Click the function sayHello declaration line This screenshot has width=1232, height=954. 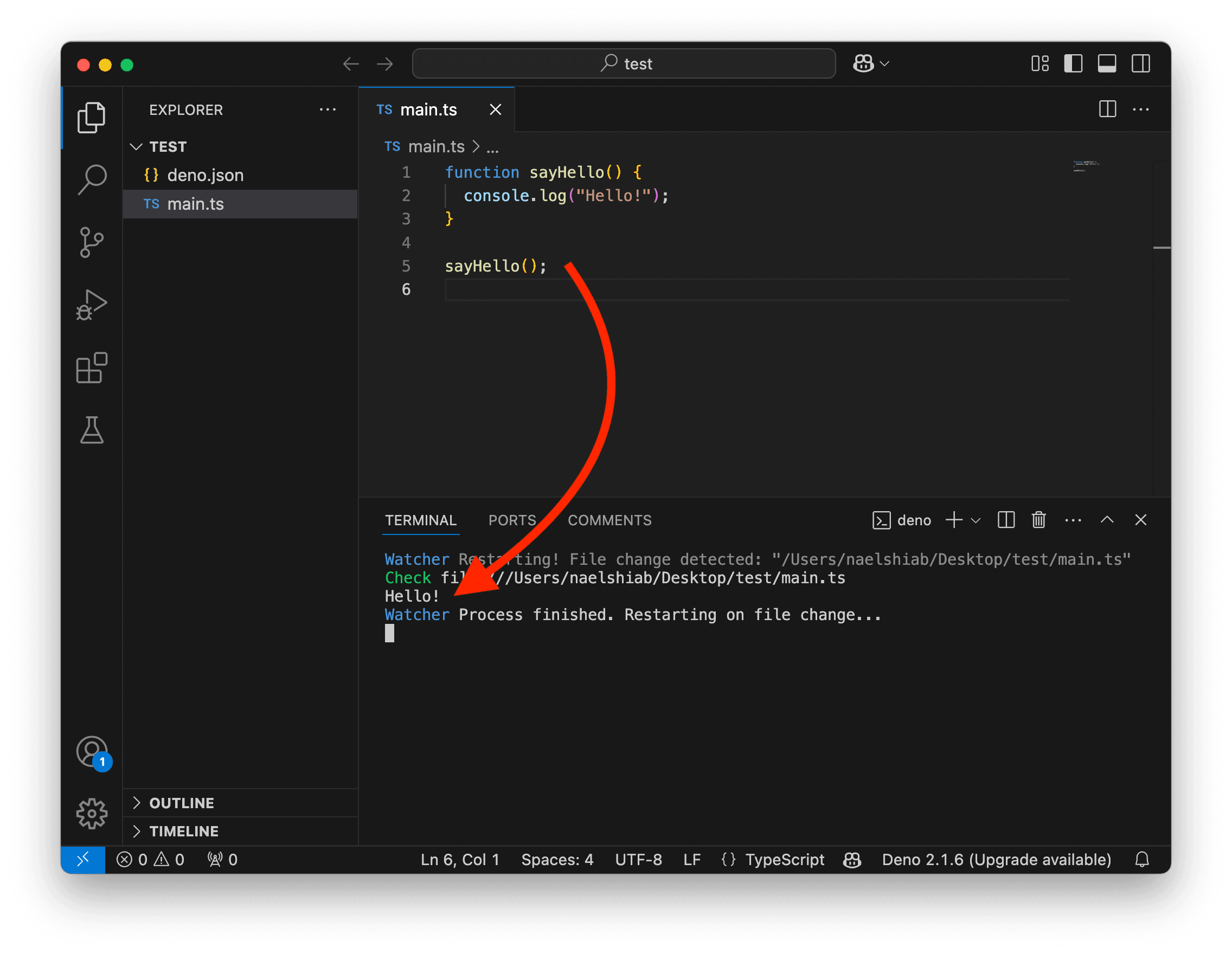pos(543,172)
